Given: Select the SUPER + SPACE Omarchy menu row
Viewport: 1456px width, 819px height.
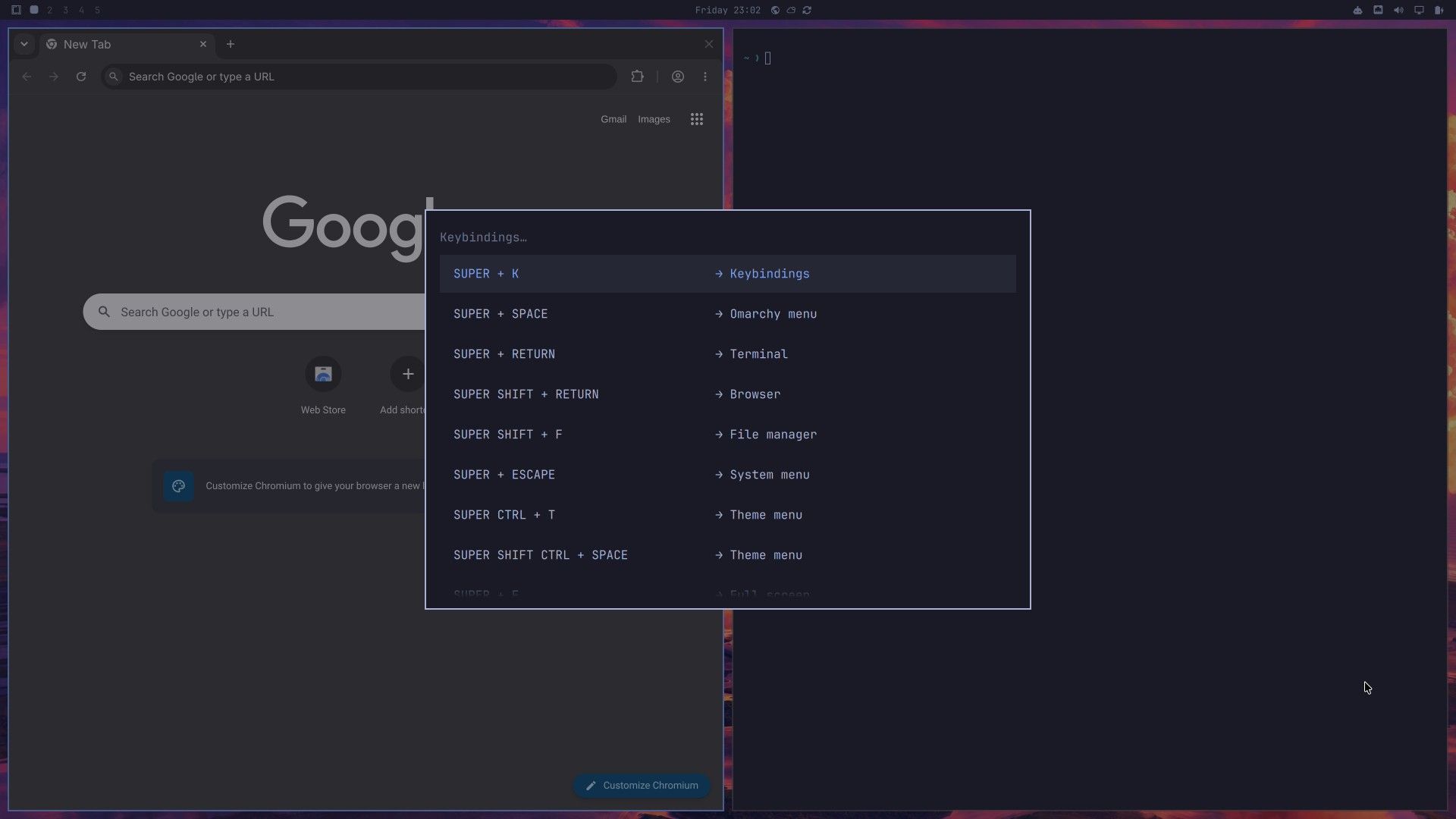Looking at the screenshot, I should point(727,314).
